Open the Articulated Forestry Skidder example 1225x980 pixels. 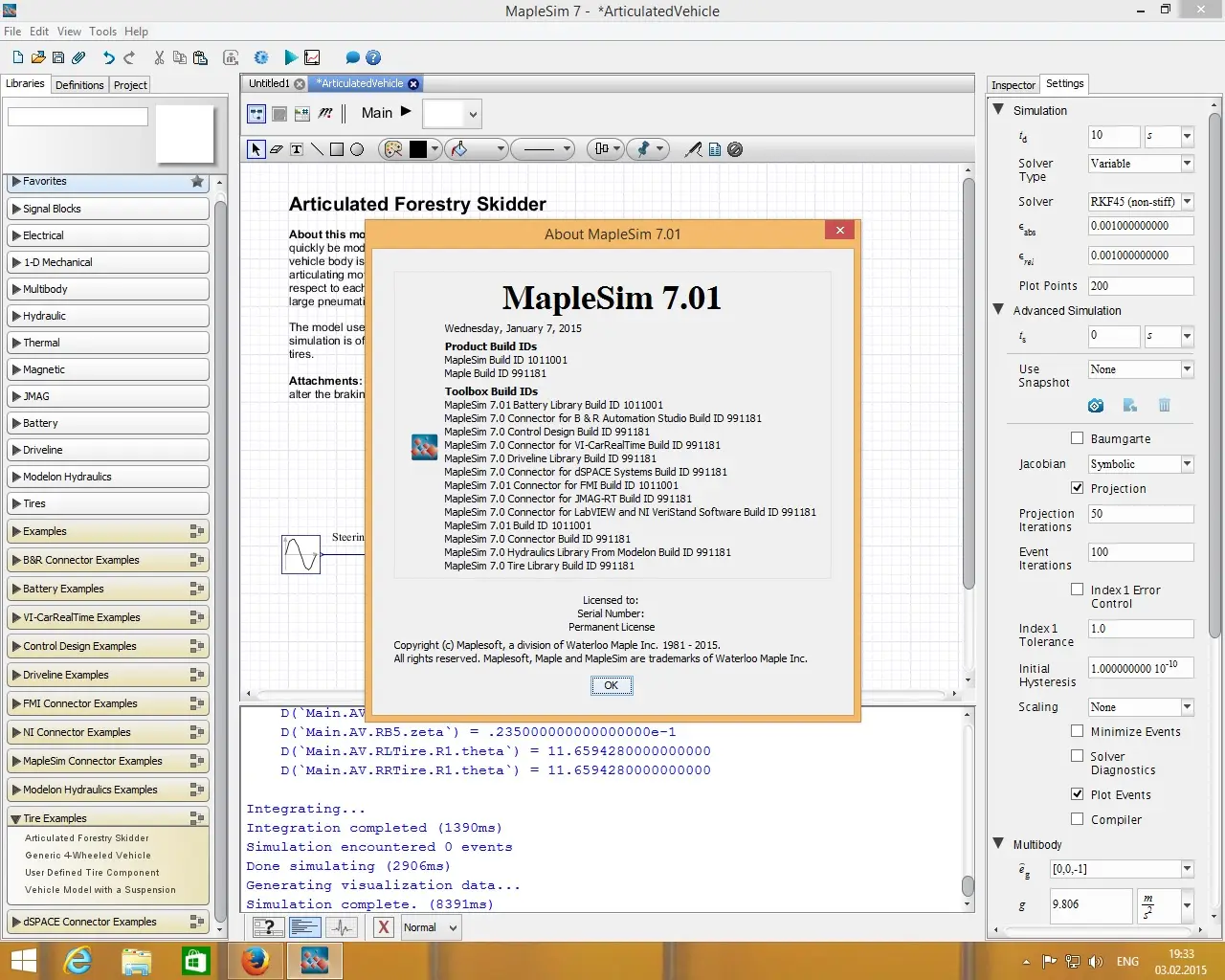87,838
